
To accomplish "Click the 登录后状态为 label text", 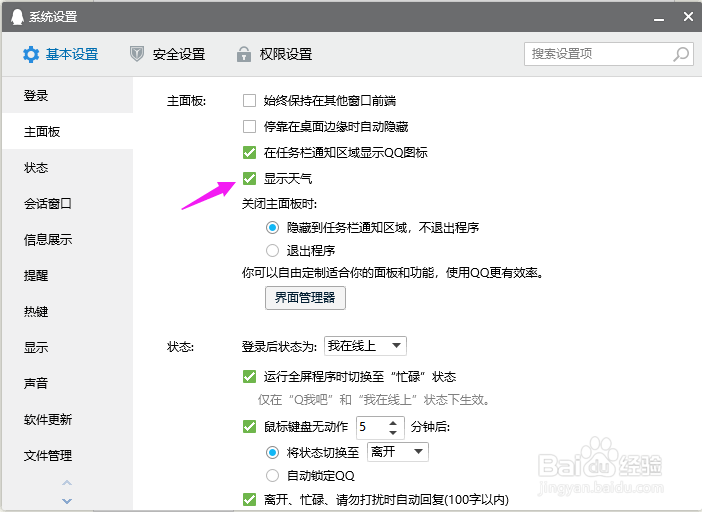I will (x=279, y=346).
